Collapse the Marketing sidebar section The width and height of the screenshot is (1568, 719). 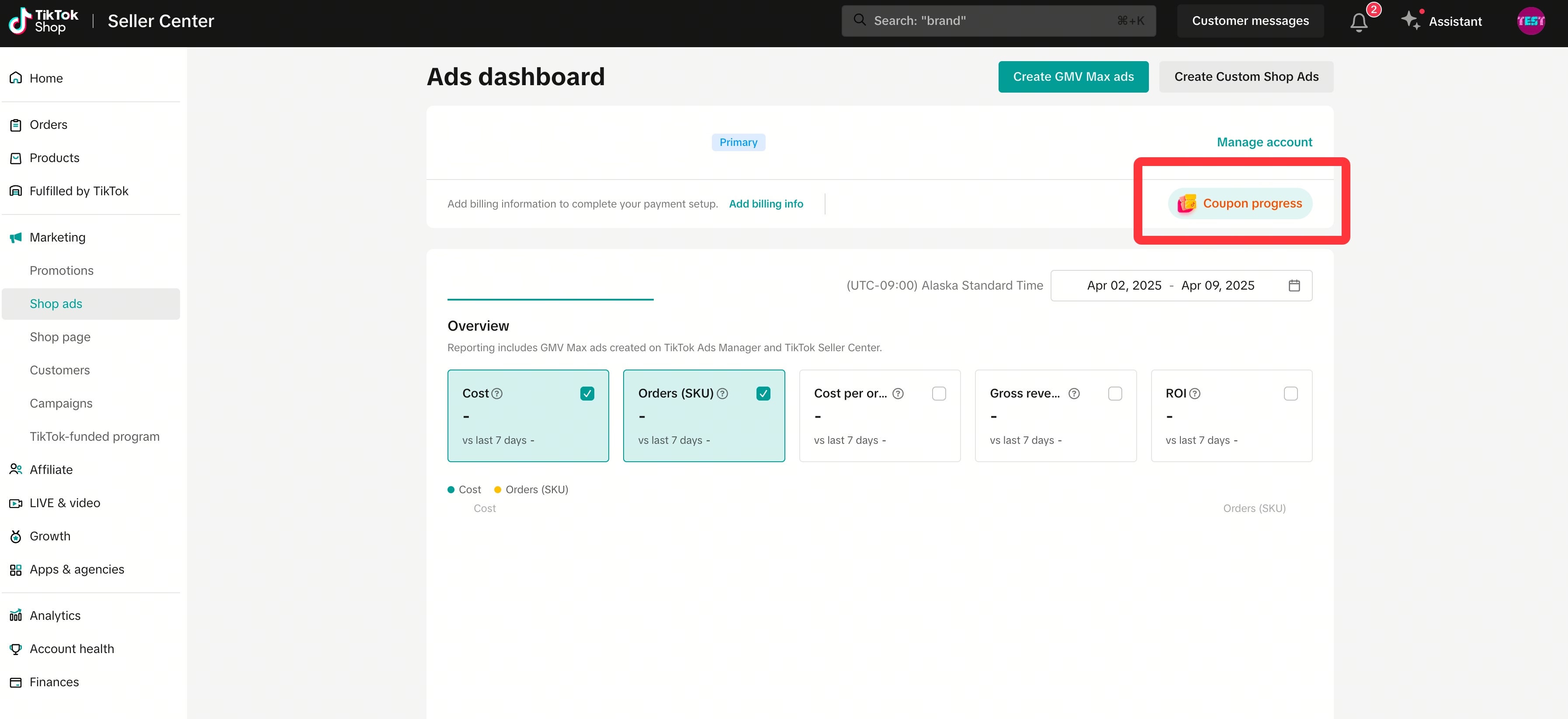(91, 237)
